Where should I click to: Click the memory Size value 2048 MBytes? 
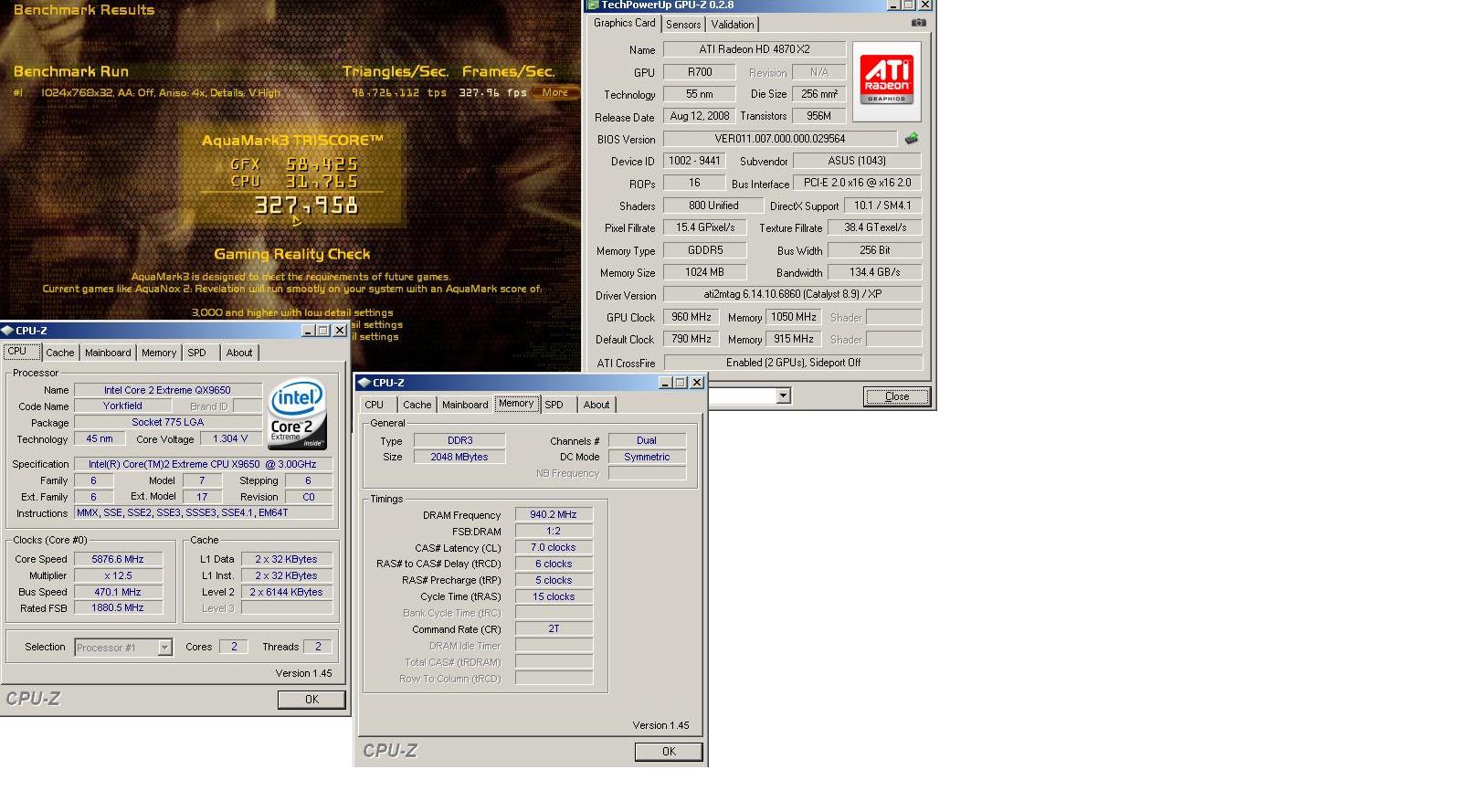[459, 457]
